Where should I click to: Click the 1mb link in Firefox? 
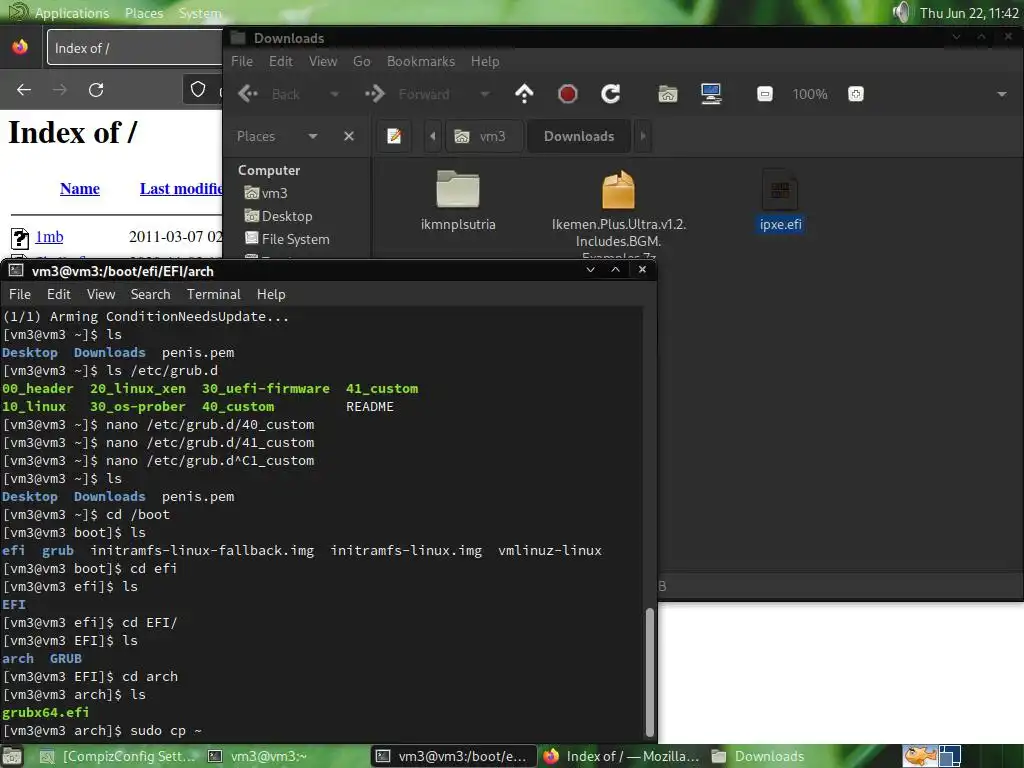click(49, 237)
